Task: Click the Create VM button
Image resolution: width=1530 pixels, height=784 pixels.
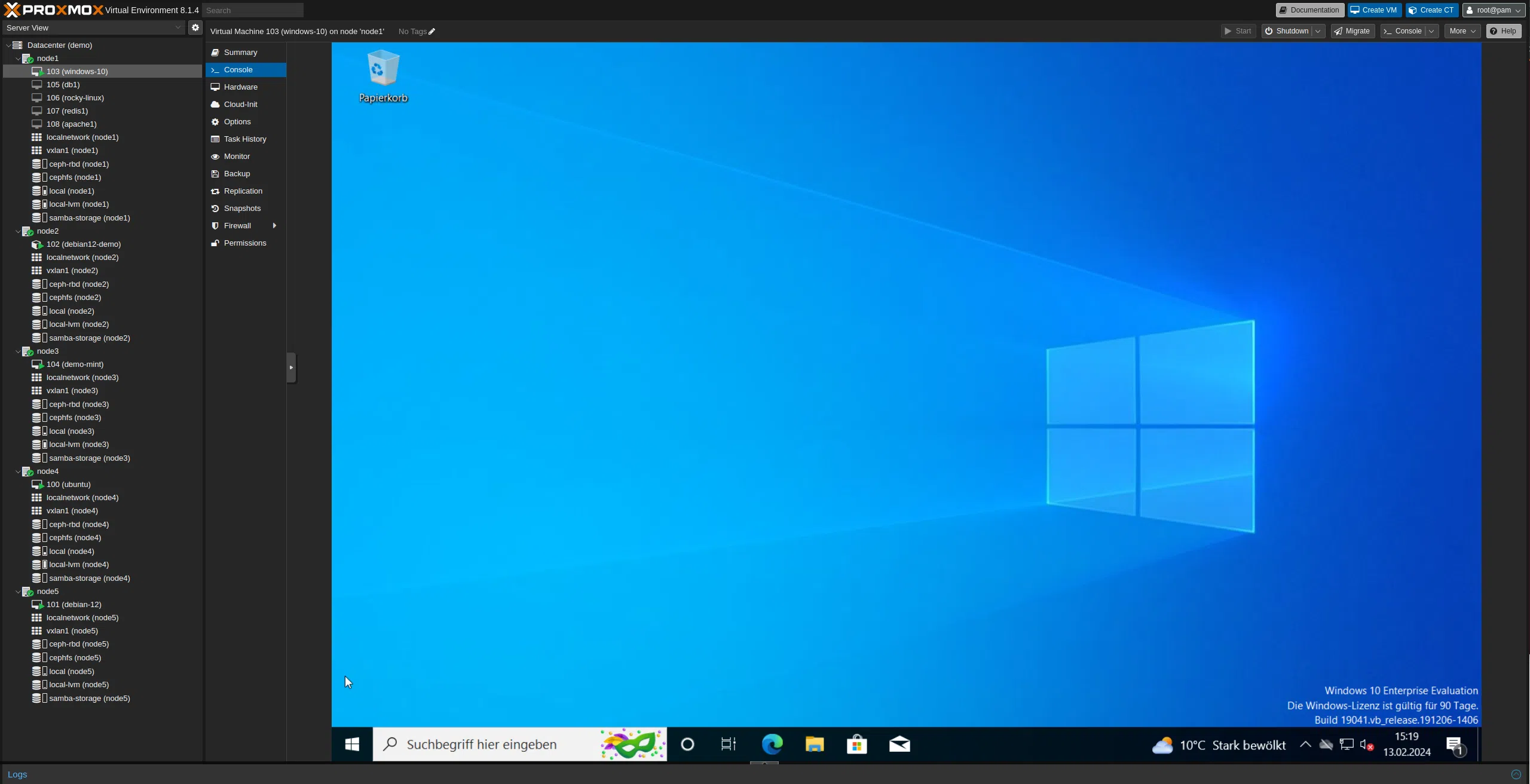Action: (1374, 10)
